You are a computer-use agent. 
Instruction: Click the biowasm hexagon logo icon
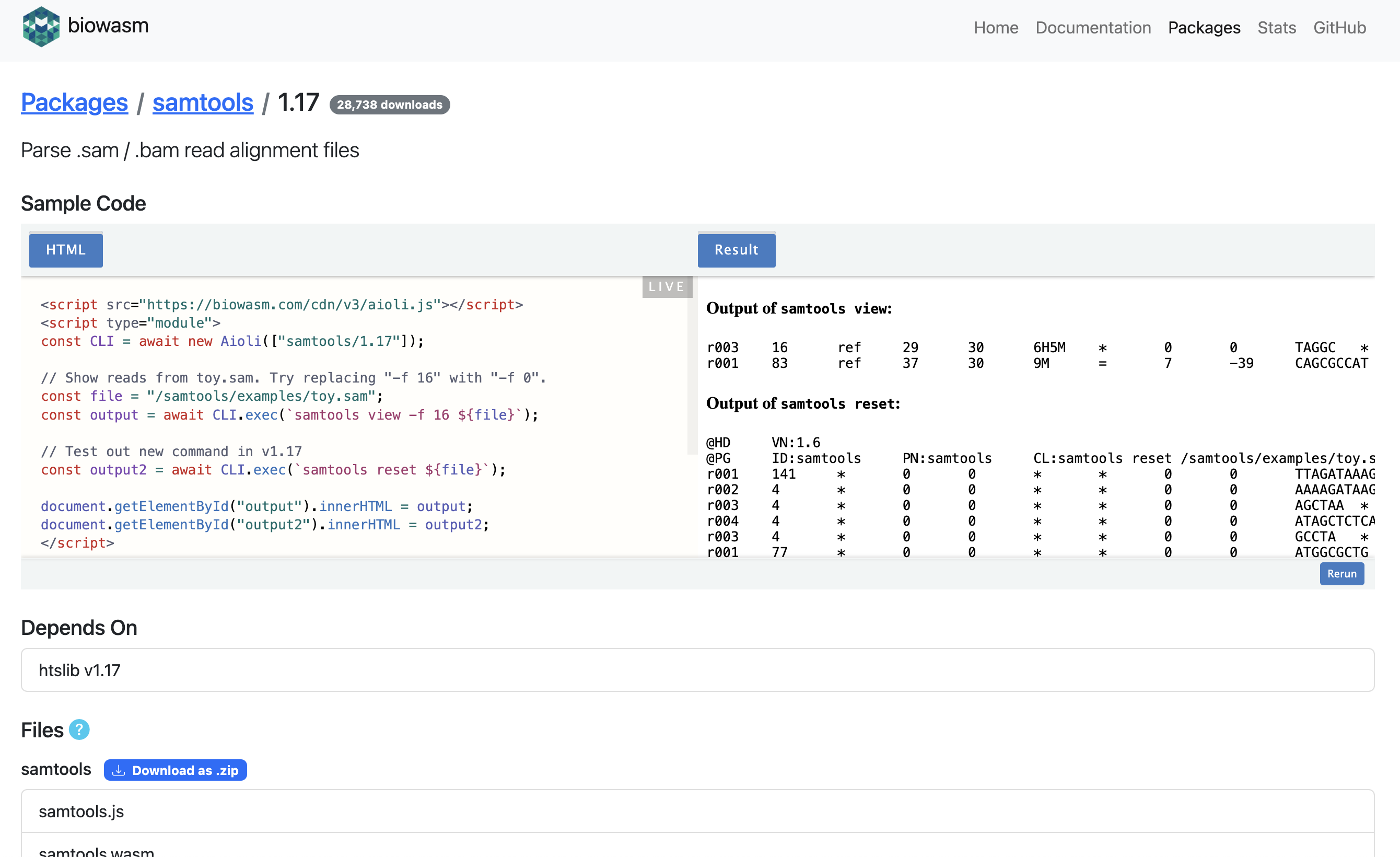point(41,27)
